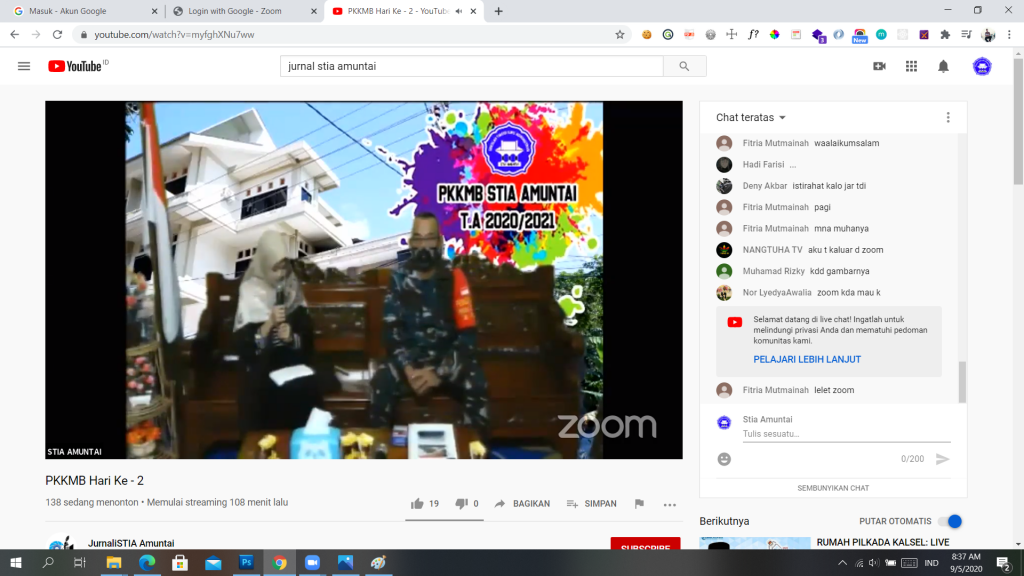The width and height of the screenshot is (1024, 576).
Task: Click the Deny Akbar chat username
Action: (x=765, y=185)
